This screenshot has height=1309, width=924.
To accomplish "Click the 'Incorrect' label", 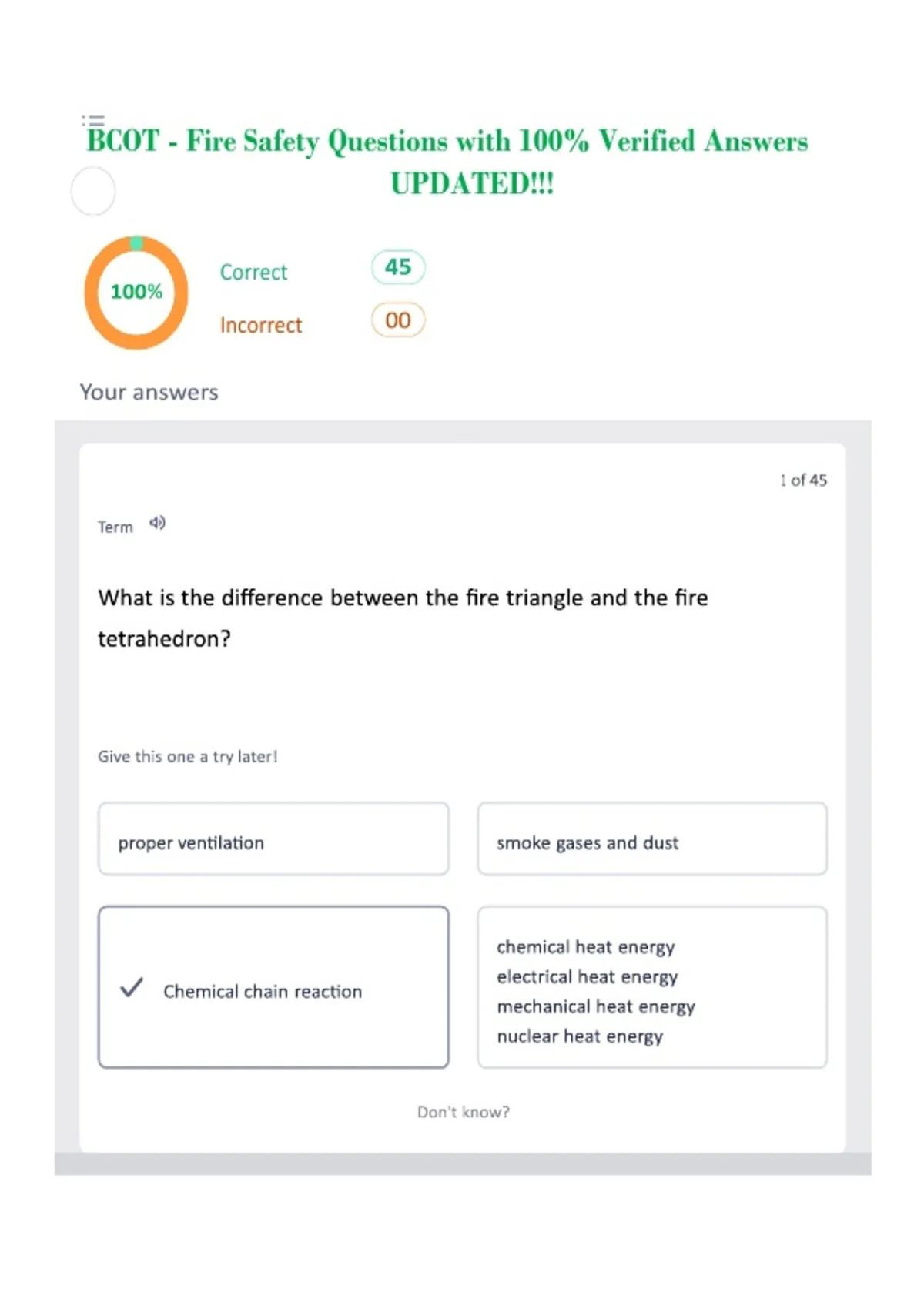I will click(x=261, y=325).
